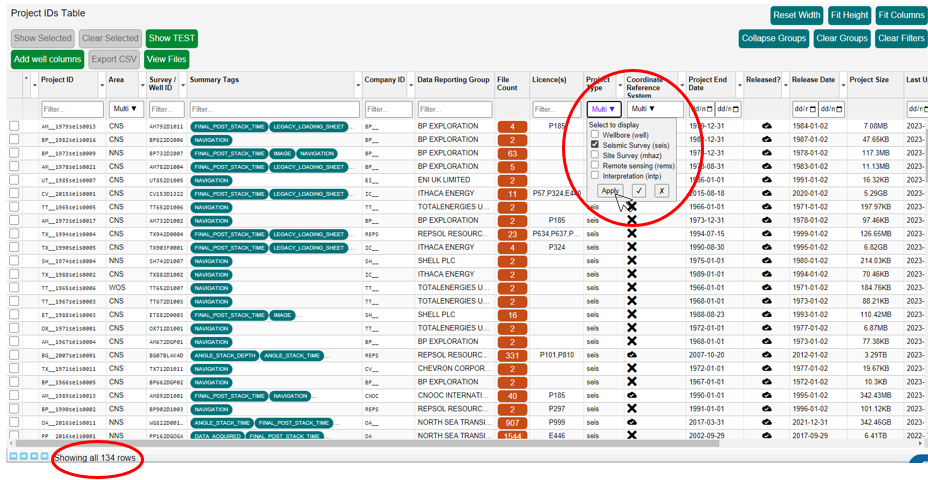
Task: Select the row checkbox for AM__1979seis0013
Action: 14,126
